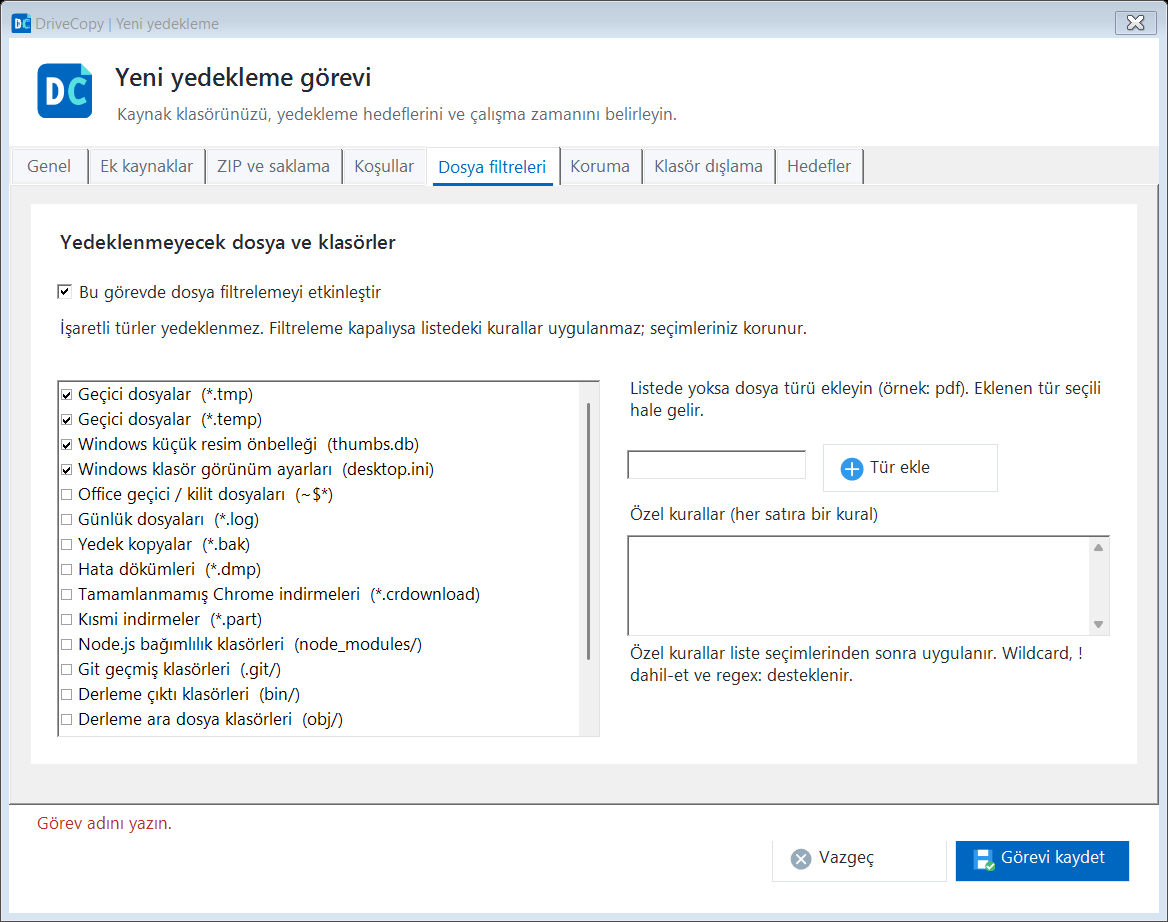
Task: Open the Hedefler tab
Action: click(819, 166)
